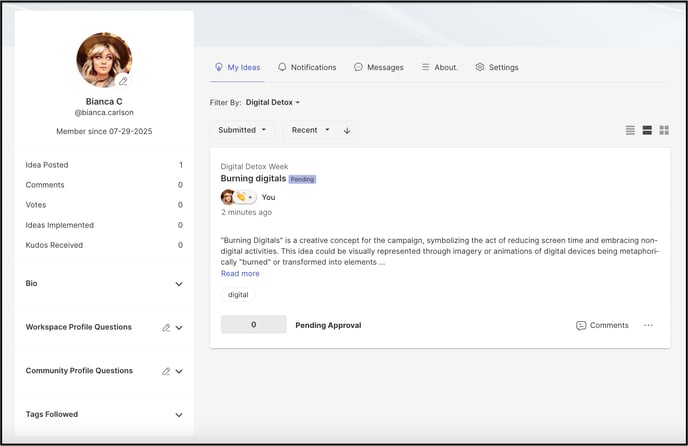Open the Recent sort dropdown

pos(310,130)
